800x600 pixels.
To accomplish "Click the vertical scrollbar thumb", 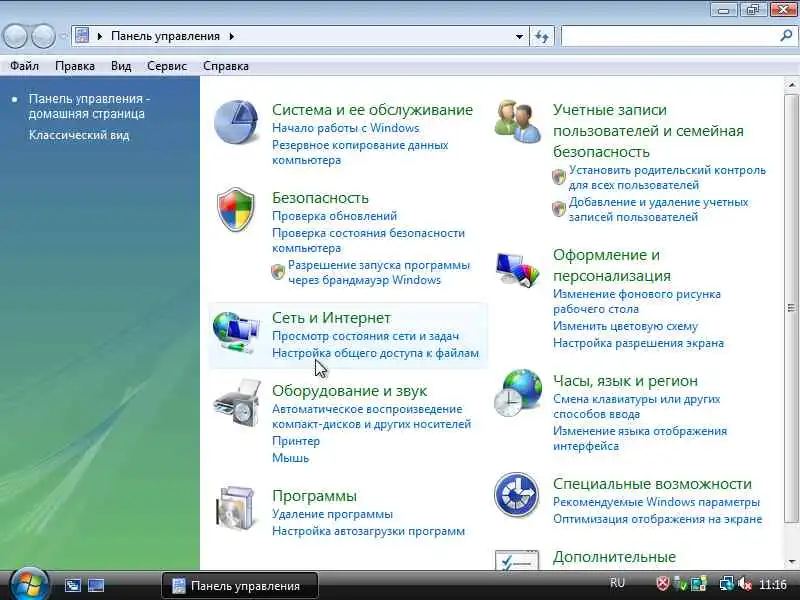I will pyautogui.click(x=791, y=308).
